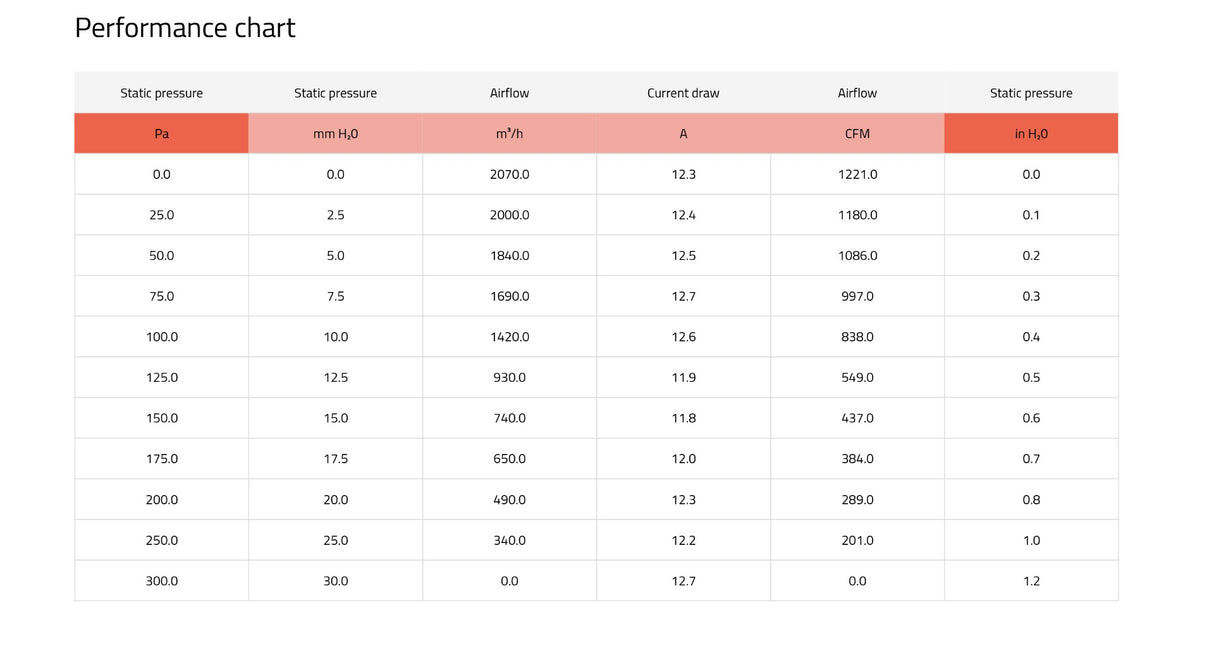Image resolution: width=1214 pixels, height=665 pixels.
Task: Click the 997.0 CFM value
Action: click(x=858, y=296)
